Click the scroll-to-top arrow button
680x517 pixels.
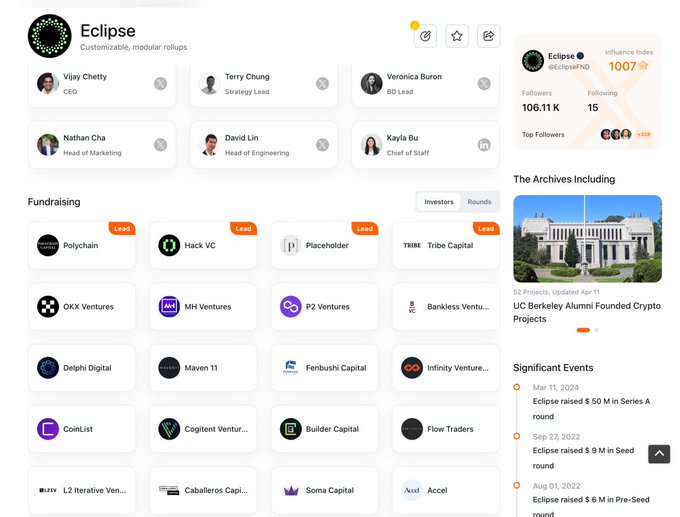659,454
